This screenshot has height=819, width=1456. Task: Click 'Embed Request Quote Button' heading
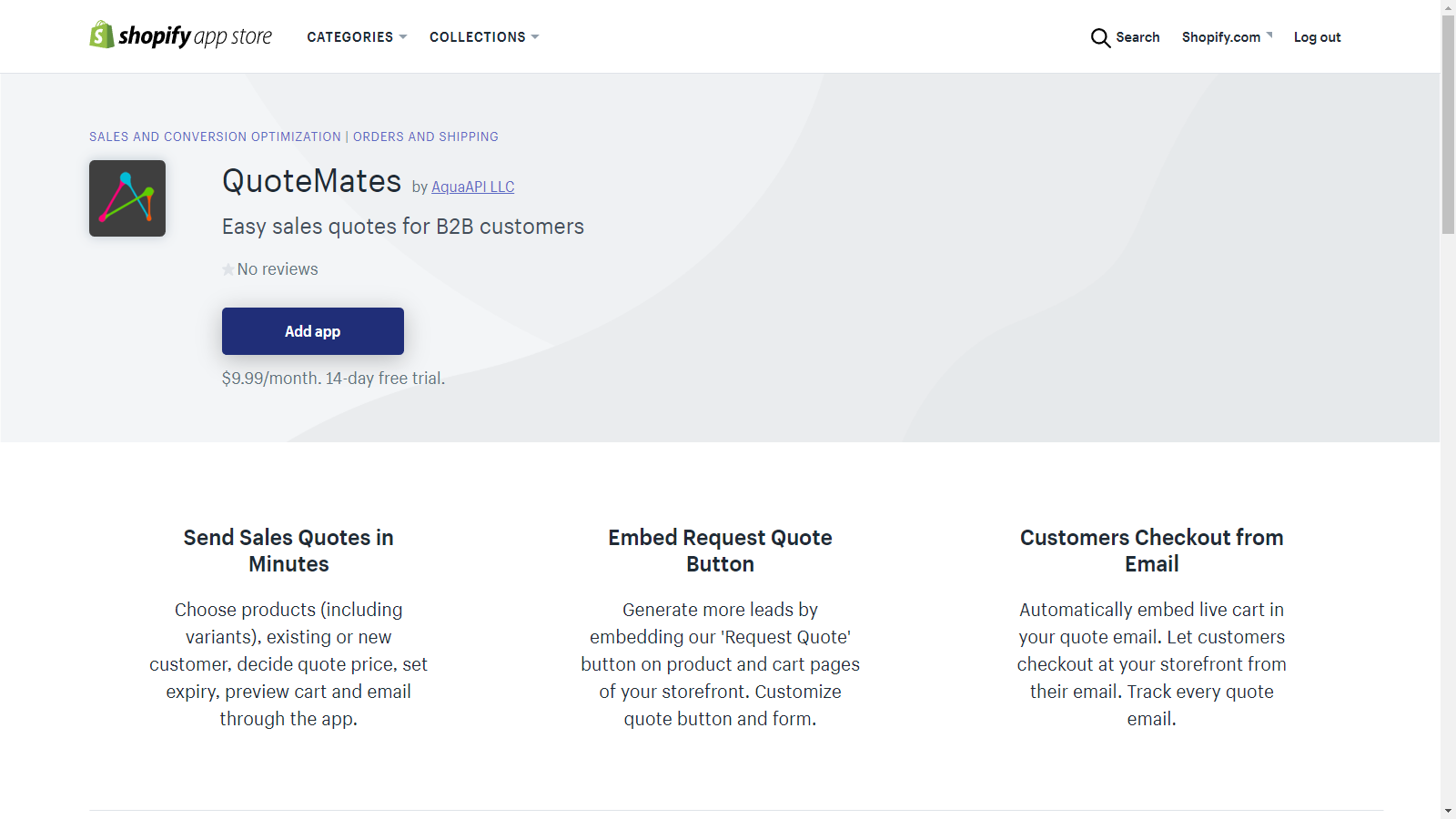720,551
